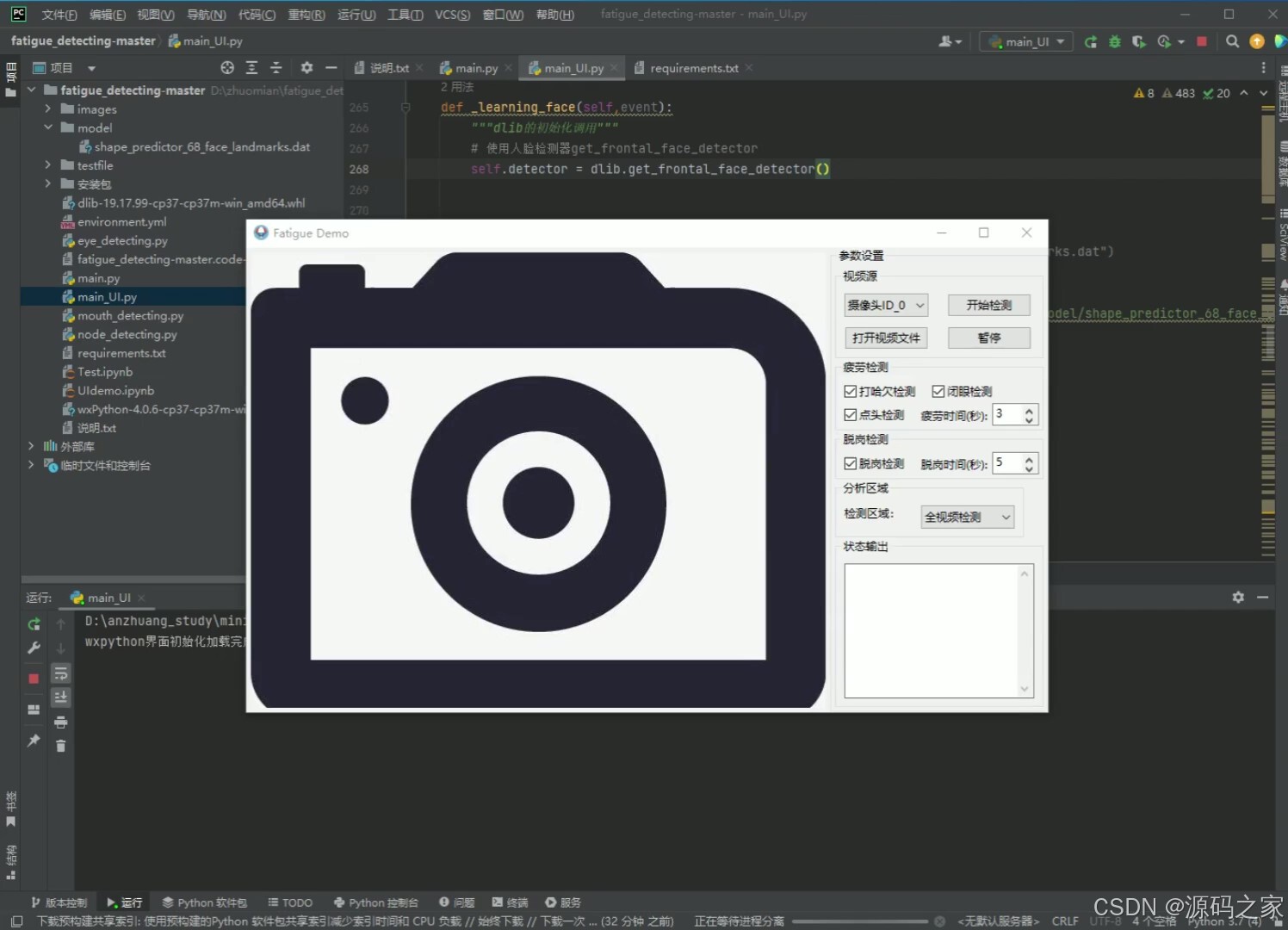
Task: Collapse the model folder
Action: [48, 127]
